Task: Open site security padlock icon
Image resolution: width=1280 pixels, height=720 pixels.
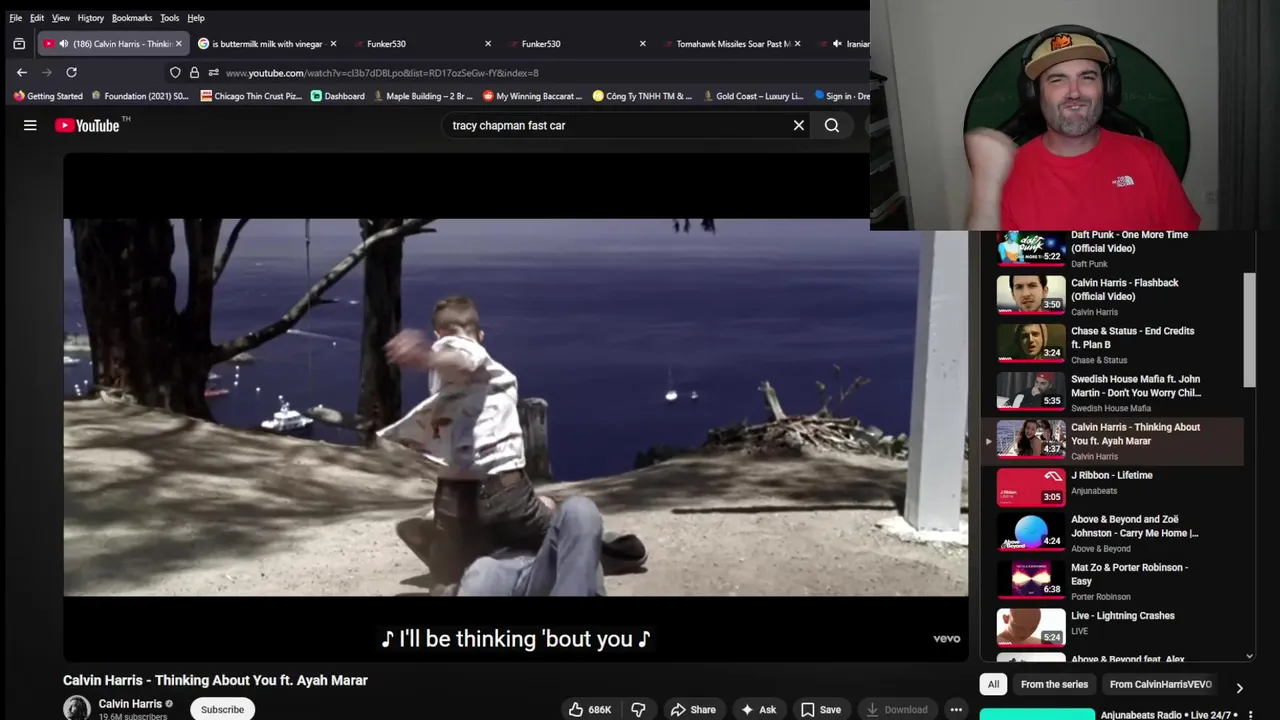Action: [x=194, y=72]
